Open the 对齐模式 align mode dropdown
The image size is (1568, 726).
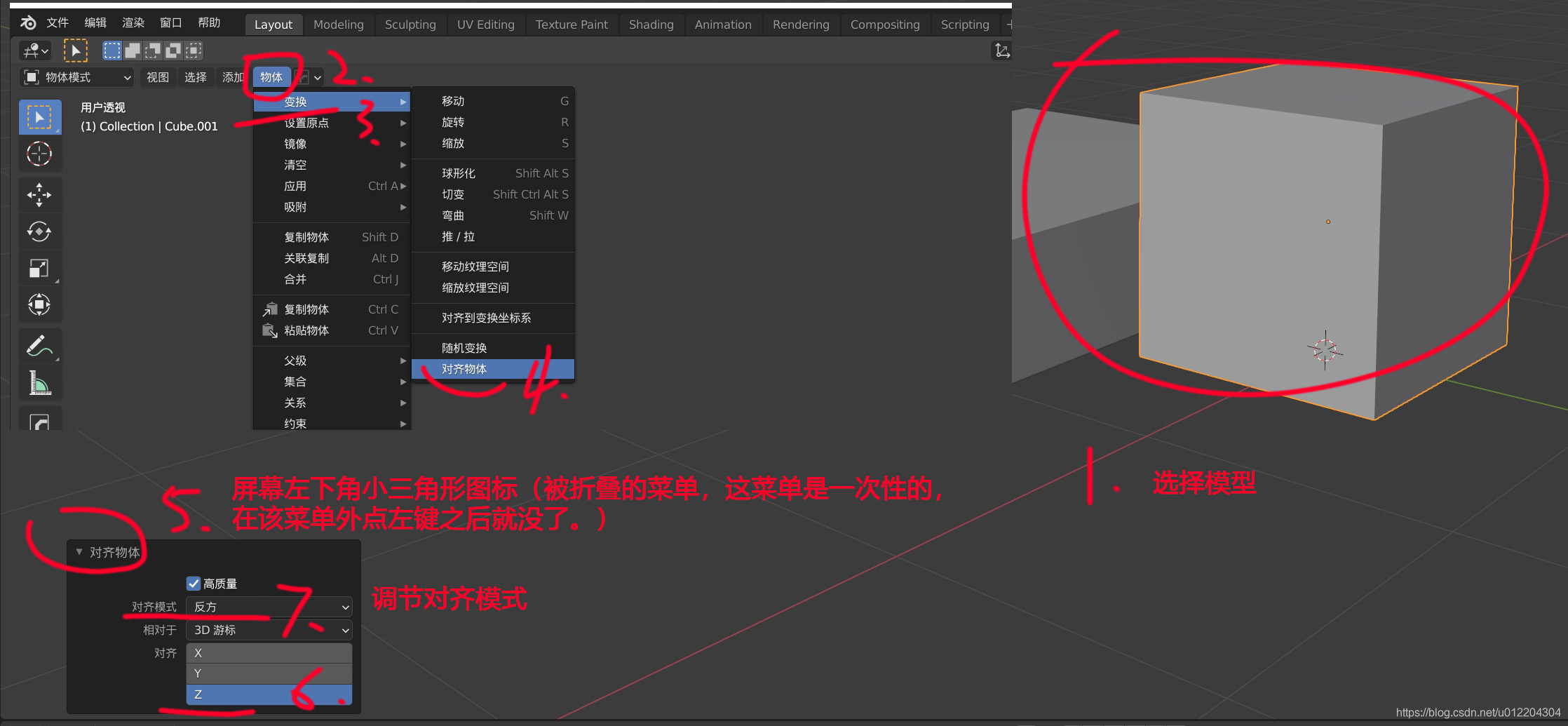(269, 607)
